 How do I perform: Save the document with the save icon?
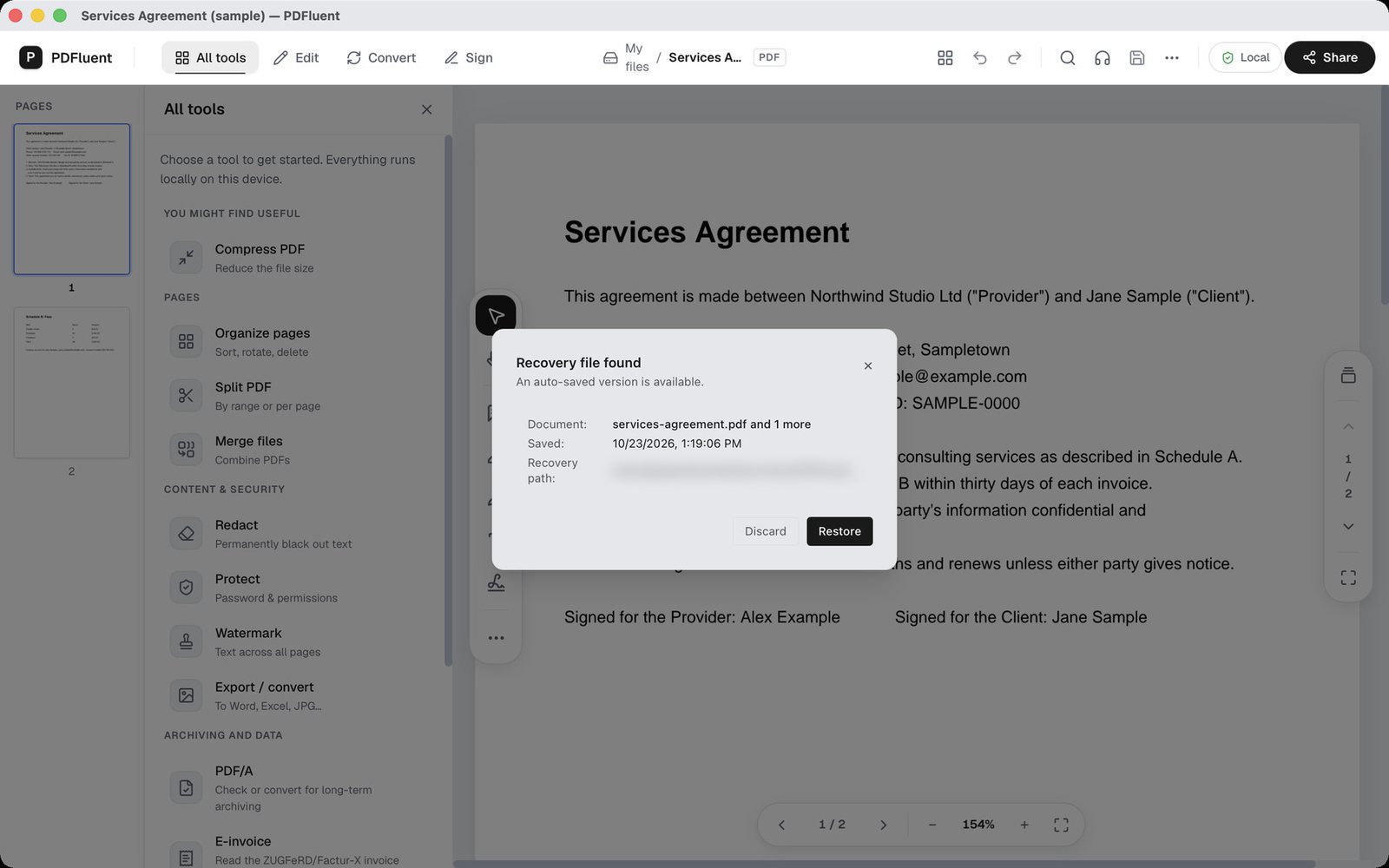(x=1137, y=57)
